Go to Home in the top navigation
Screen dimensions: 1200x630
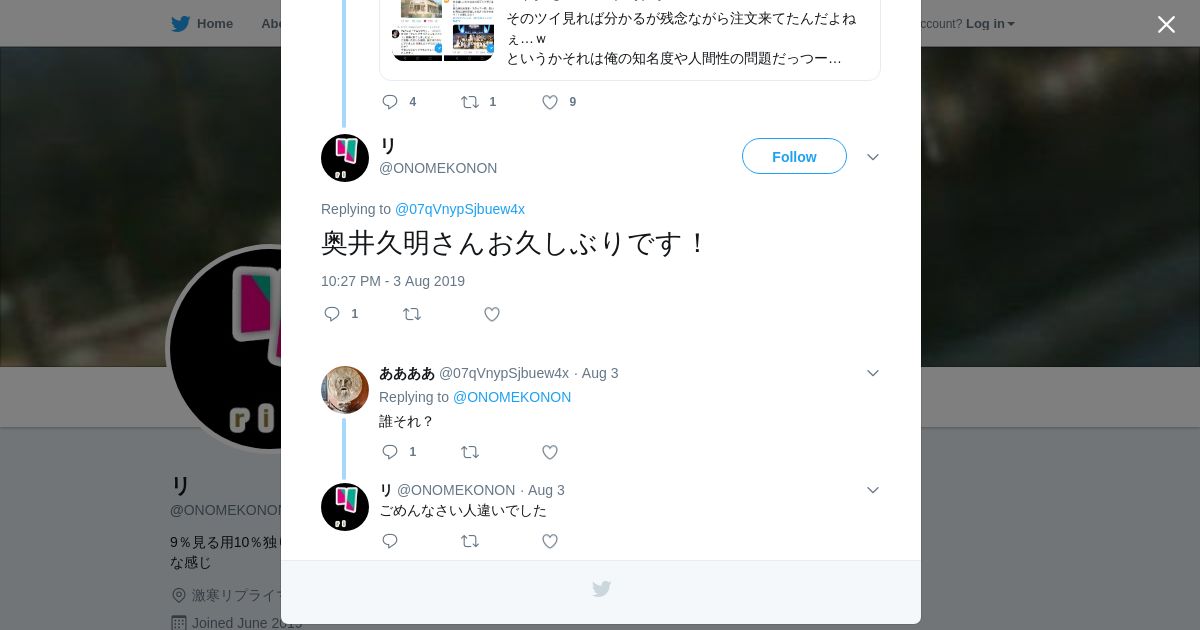[x=202, y=24]
